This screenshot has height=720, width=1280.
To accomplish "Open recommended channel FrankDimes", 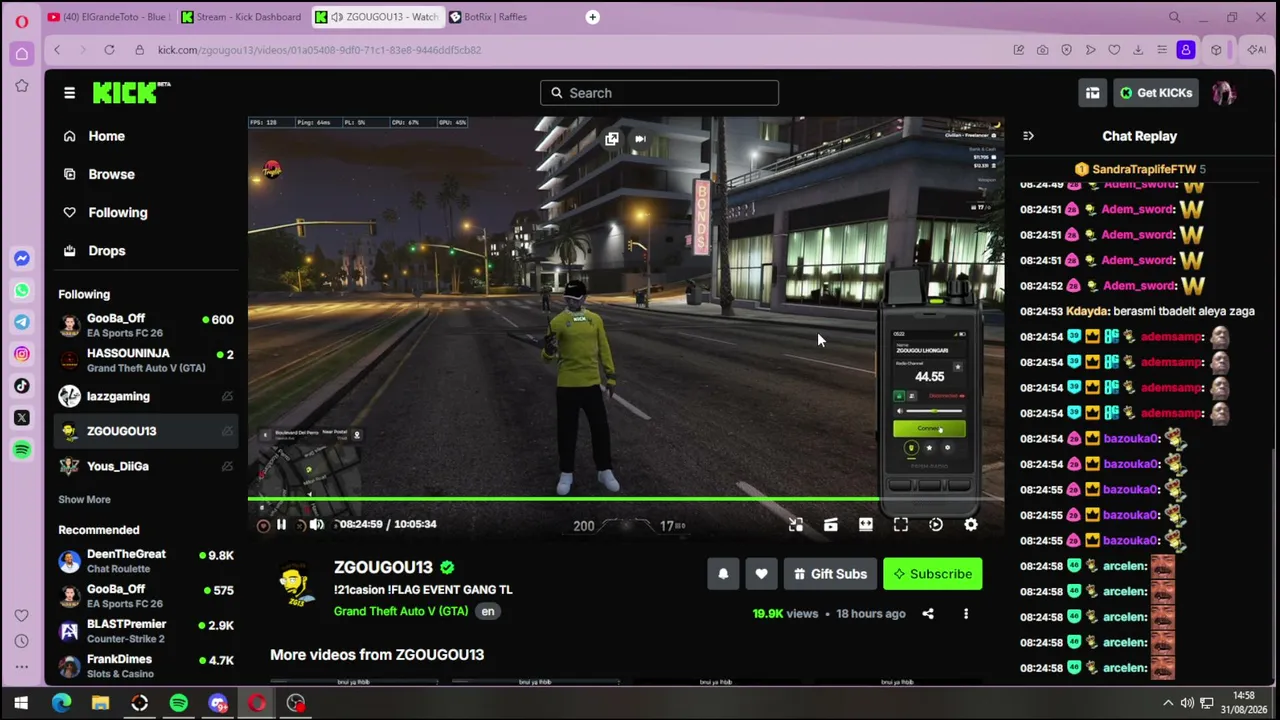I will pyautogui.click(x=146, y=666).
